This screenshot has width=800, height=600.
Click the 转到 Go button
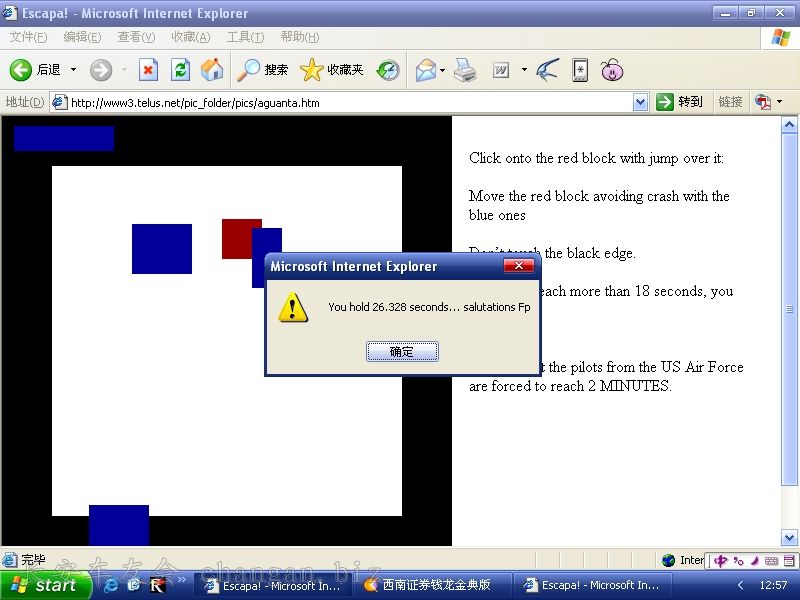(x=680, y=102)
